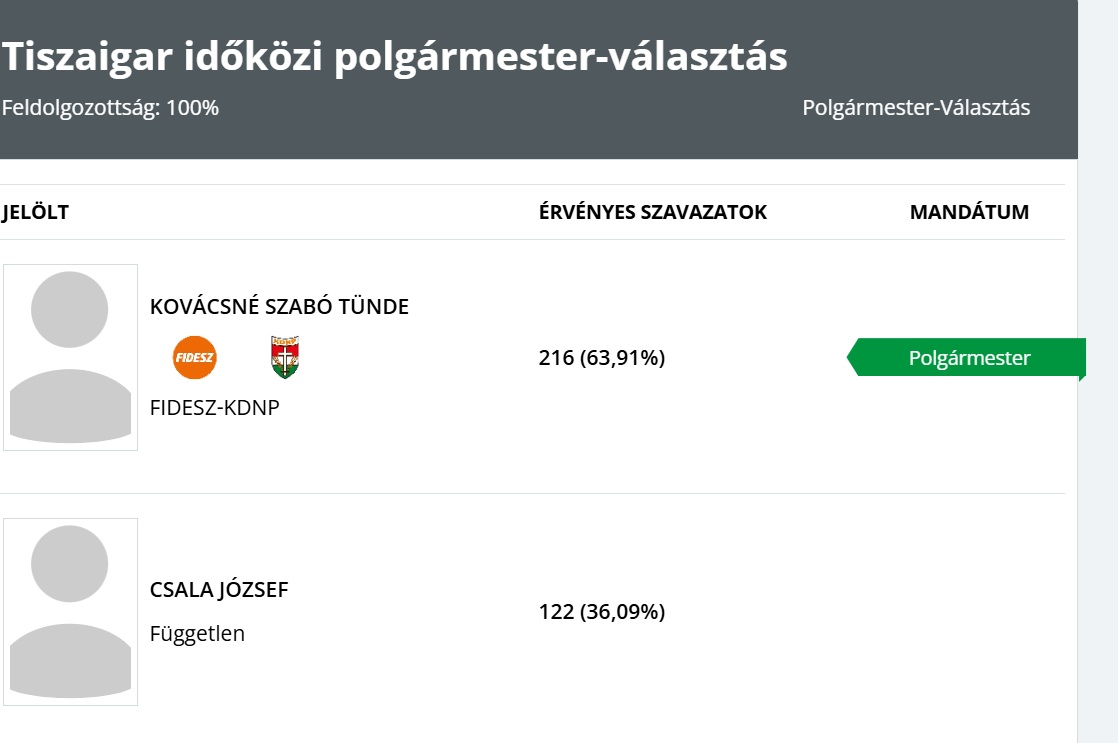
Task: Click the Érvényes szavazatok column header
Action: (x=652, y=212)
